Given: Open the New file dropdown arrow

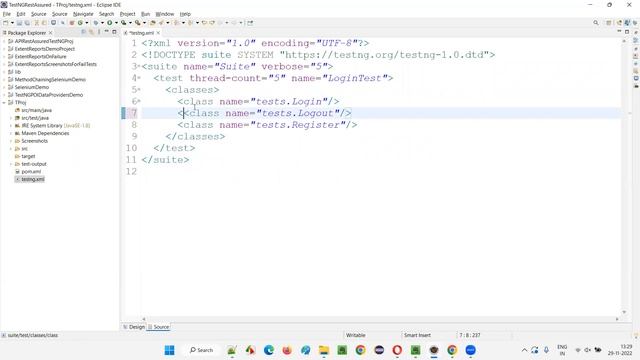Looking at the screenshot, I should click(12, 23).
